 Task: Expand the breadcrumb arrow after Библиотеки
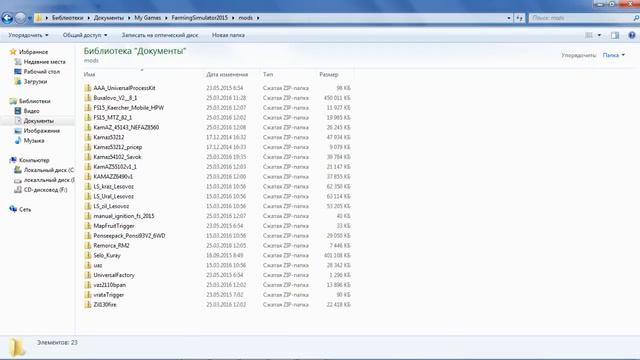pos(88,18)
